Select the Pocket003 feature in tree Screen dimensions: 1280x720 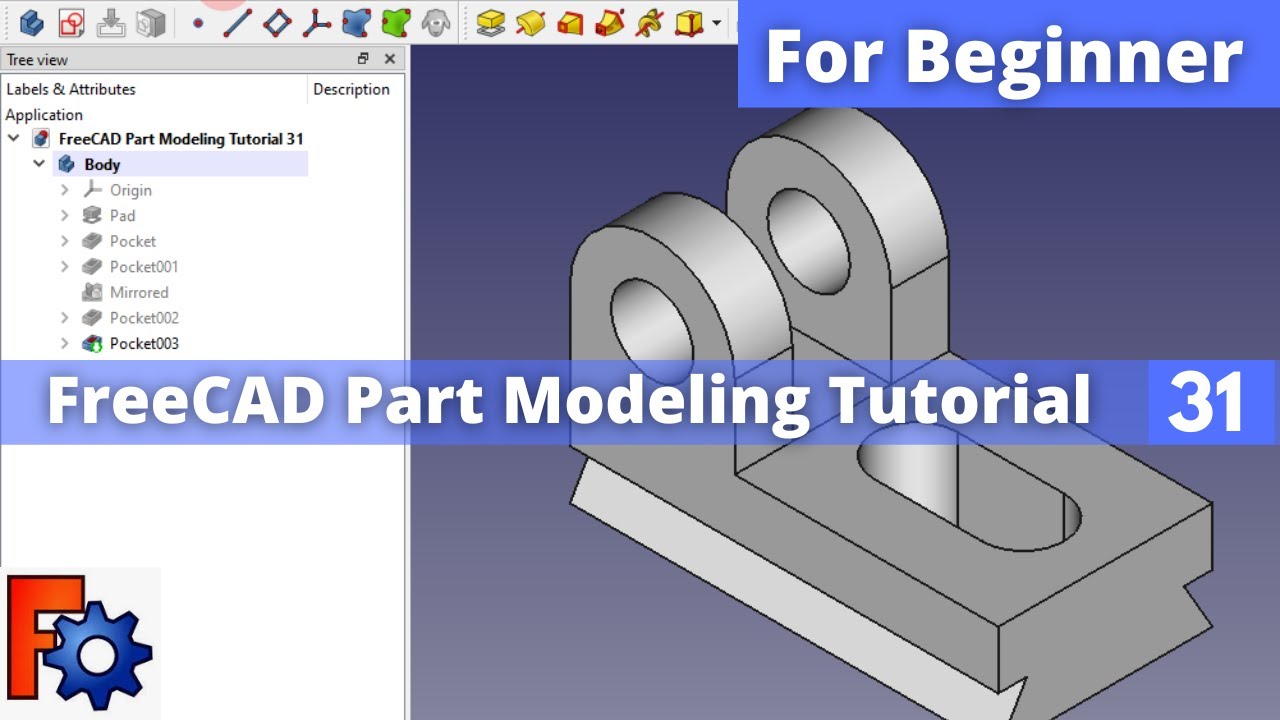[x=144, y=343]
